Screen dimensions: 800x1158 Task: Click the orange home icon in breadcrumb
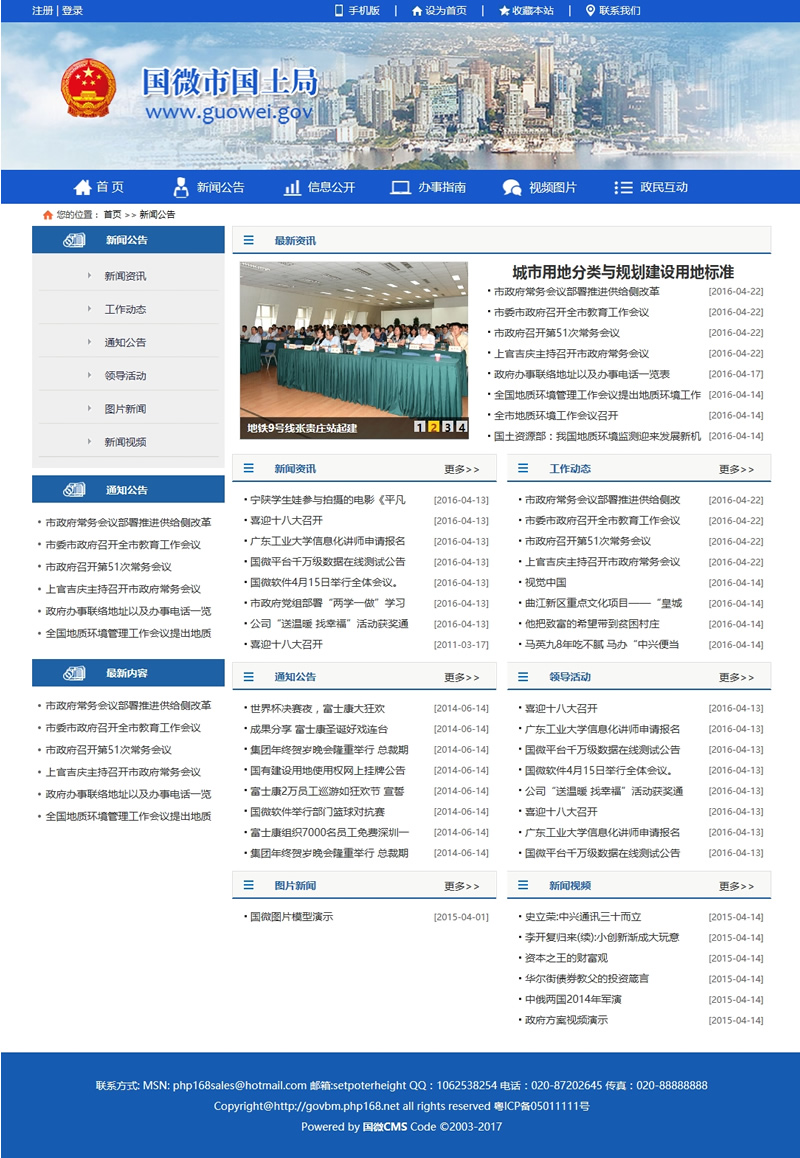pos(48,215)
